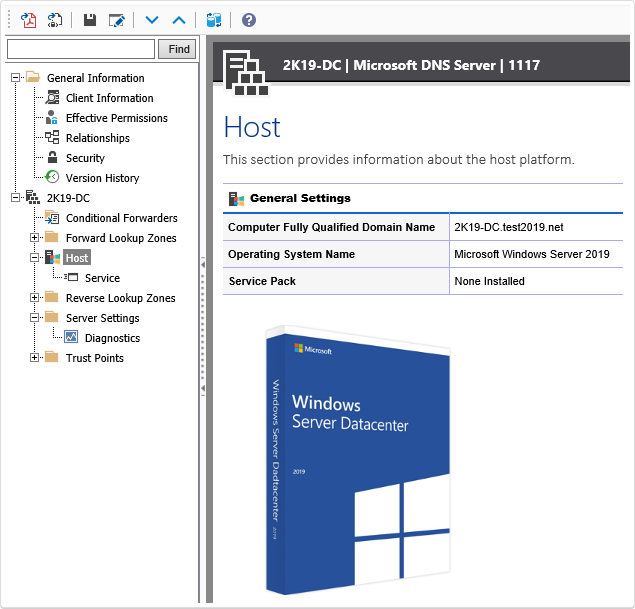The height and width of the screenshot is (609, 635).
Task: Open Service tree item
Action: (102, 278)
